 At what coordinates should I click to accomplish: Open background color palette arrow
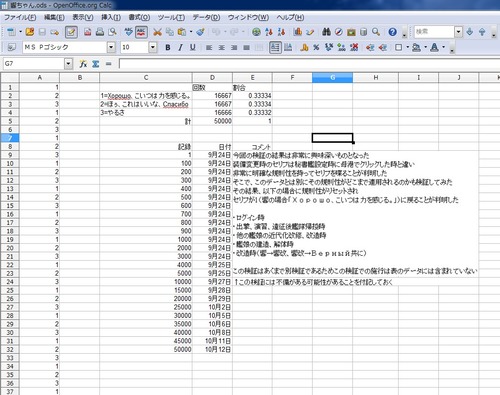(x=425, y=47)
